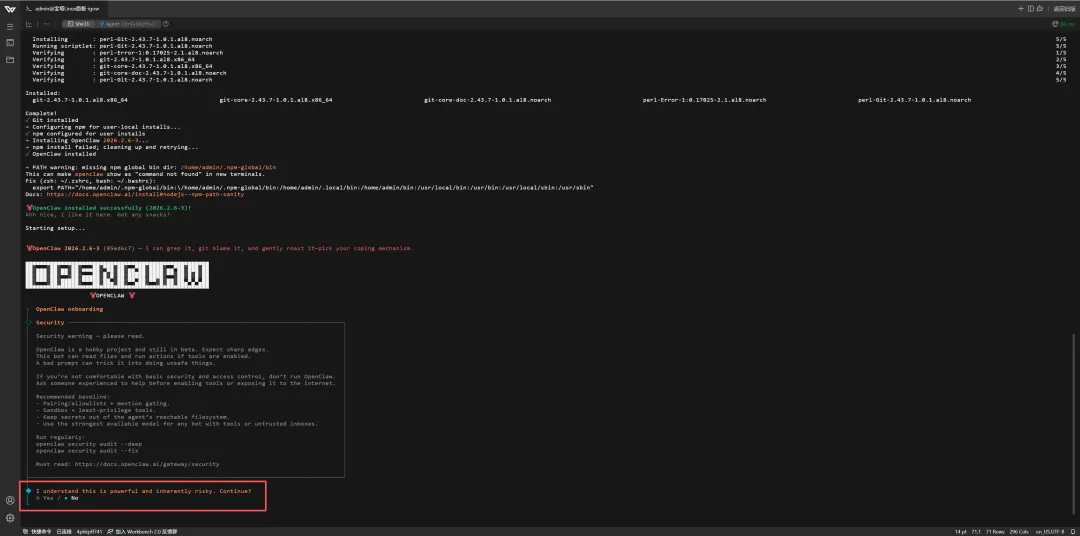
Task: Open the npm-path-sanity docs link
Action: click(145, 194)
